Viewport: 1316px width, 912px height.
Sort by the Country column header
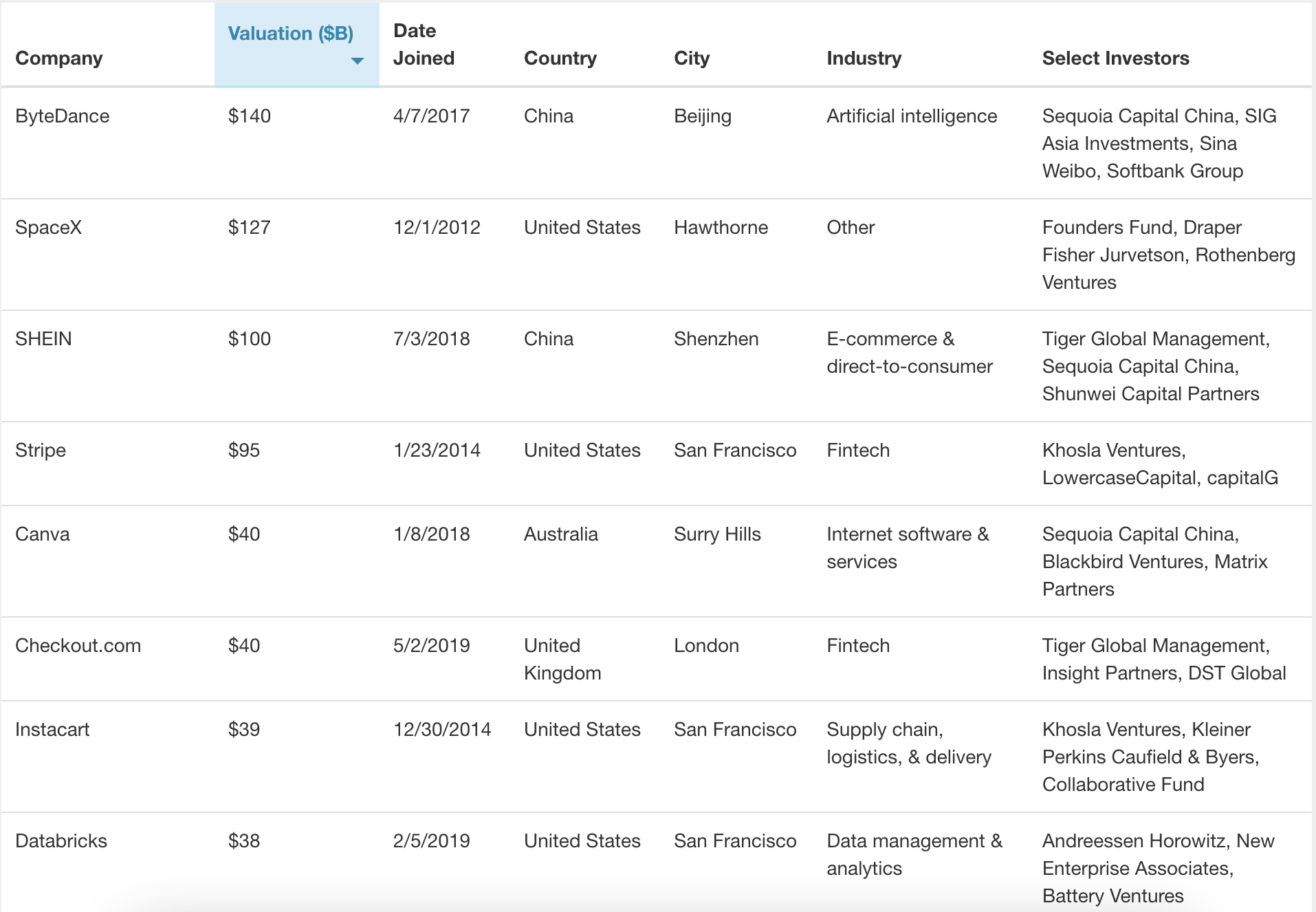560,58
